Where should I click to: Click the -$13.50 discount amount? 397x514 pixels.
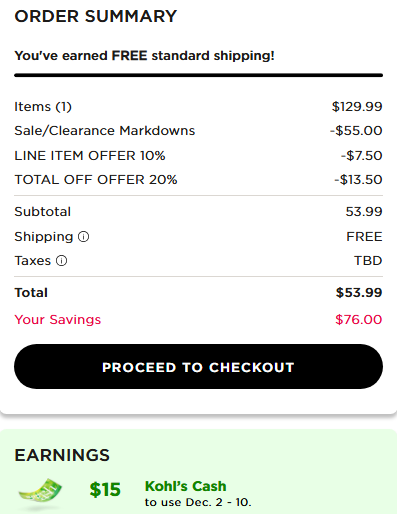[358, 180]
